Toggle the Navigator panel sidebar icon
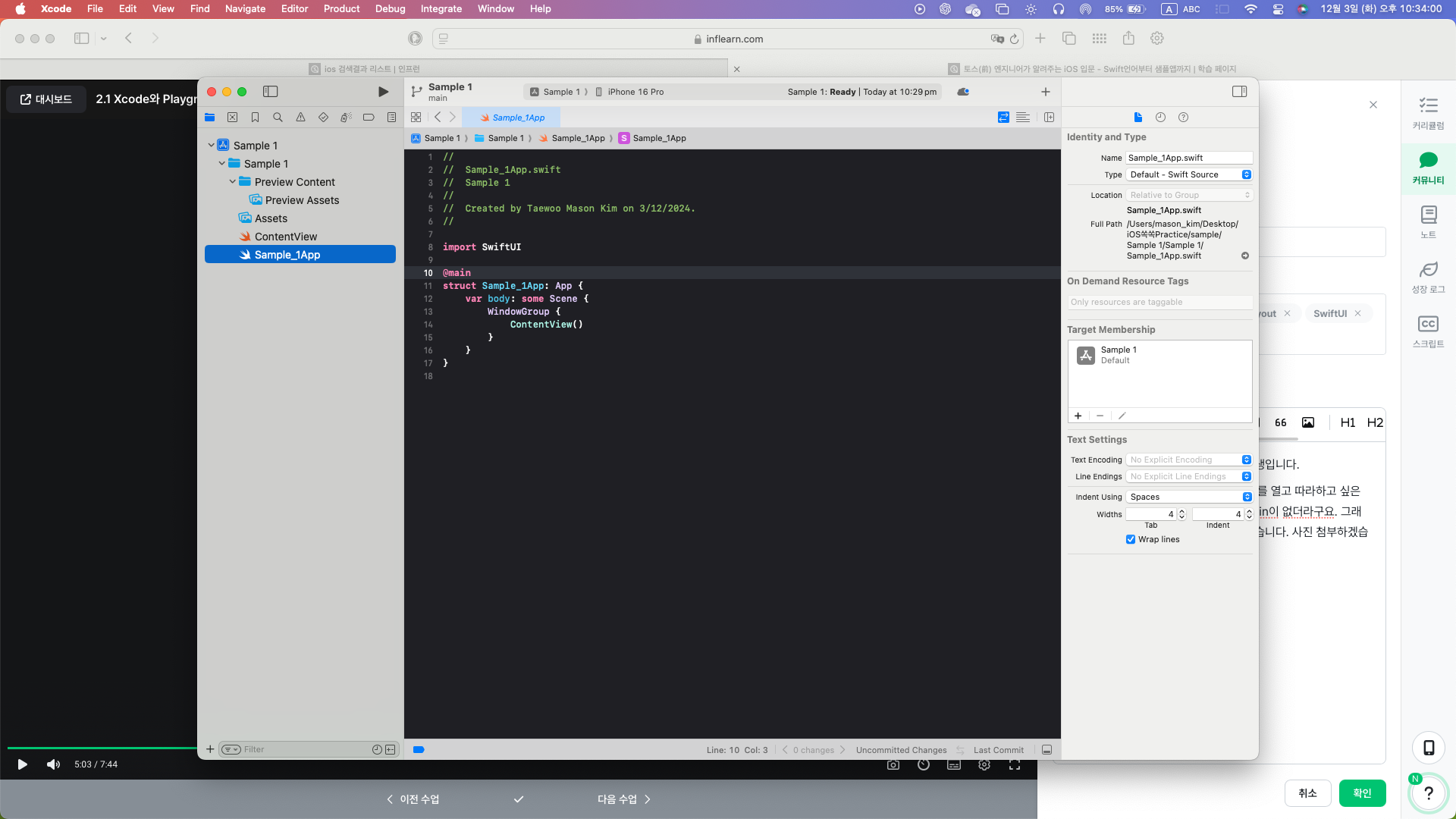The height and width of the screenshot is (819, 1456). pos(271,91)
